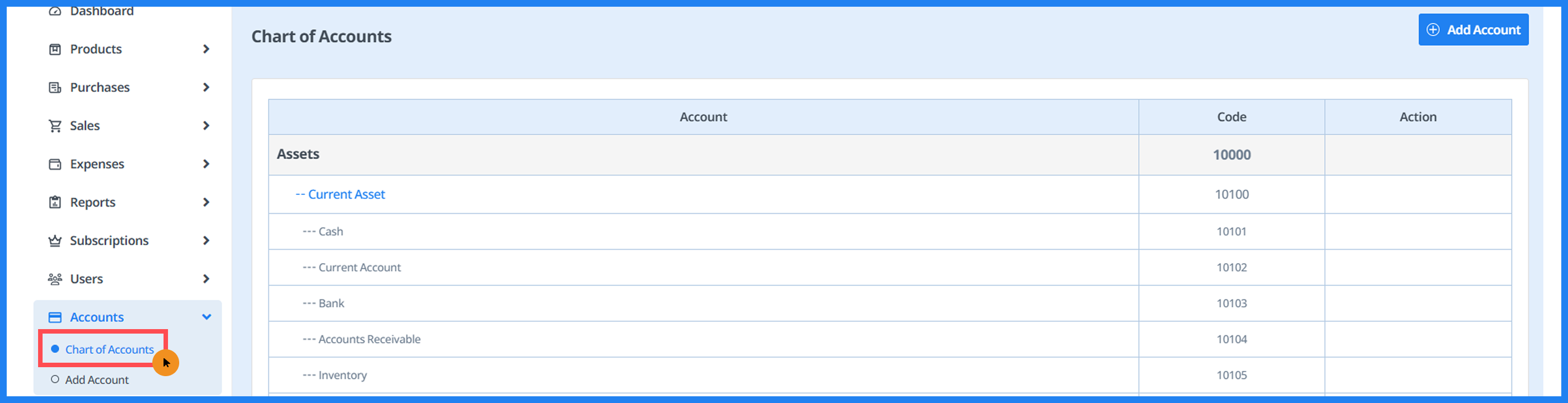The width and height of the screenshot is (1568, 403).
Task: Click code 10000 cell
Action: [x=1231, y=155]
